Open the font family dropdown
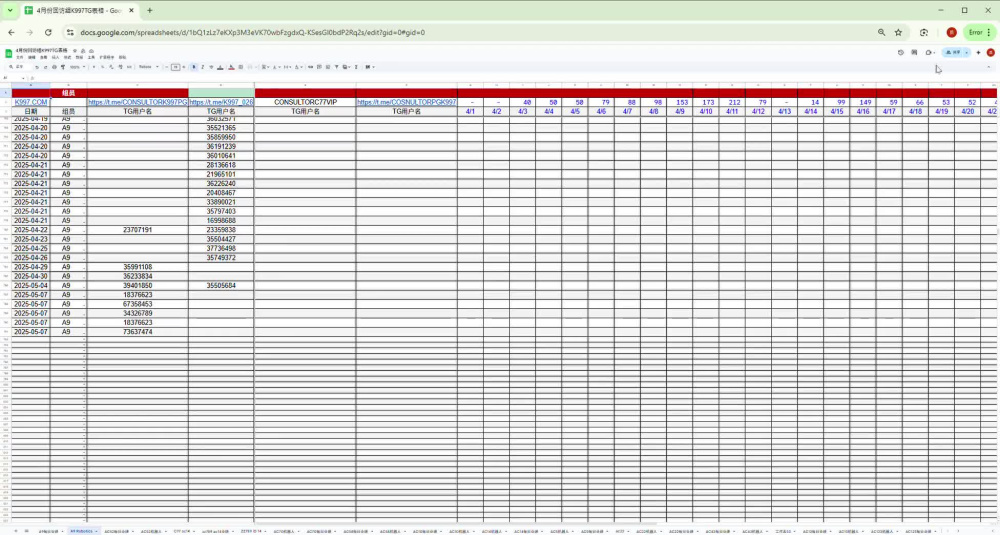Screen dimensions: 1000x535 (x=149, y=67)
